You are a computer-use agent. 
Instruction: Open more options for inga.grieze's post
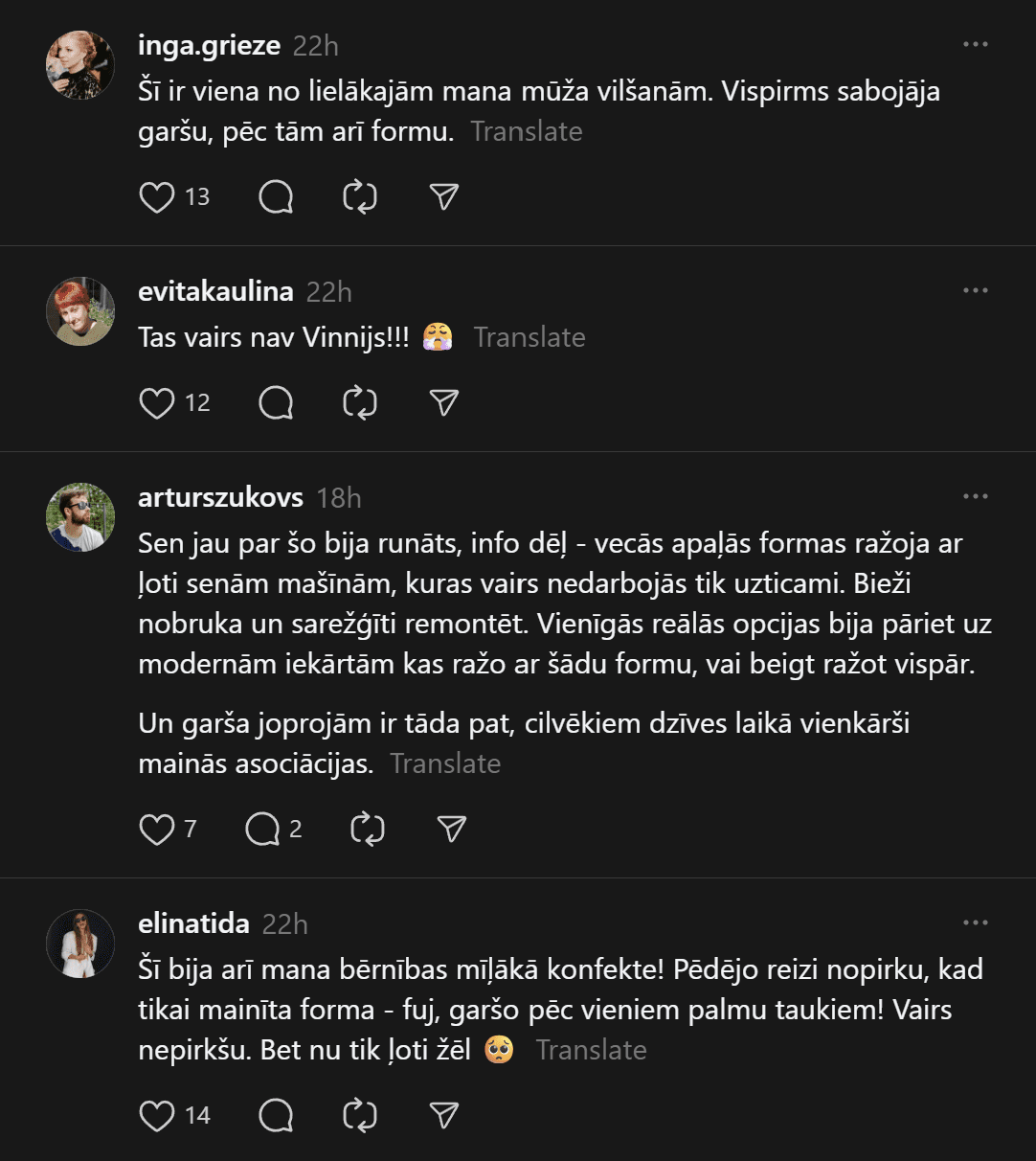975,45
